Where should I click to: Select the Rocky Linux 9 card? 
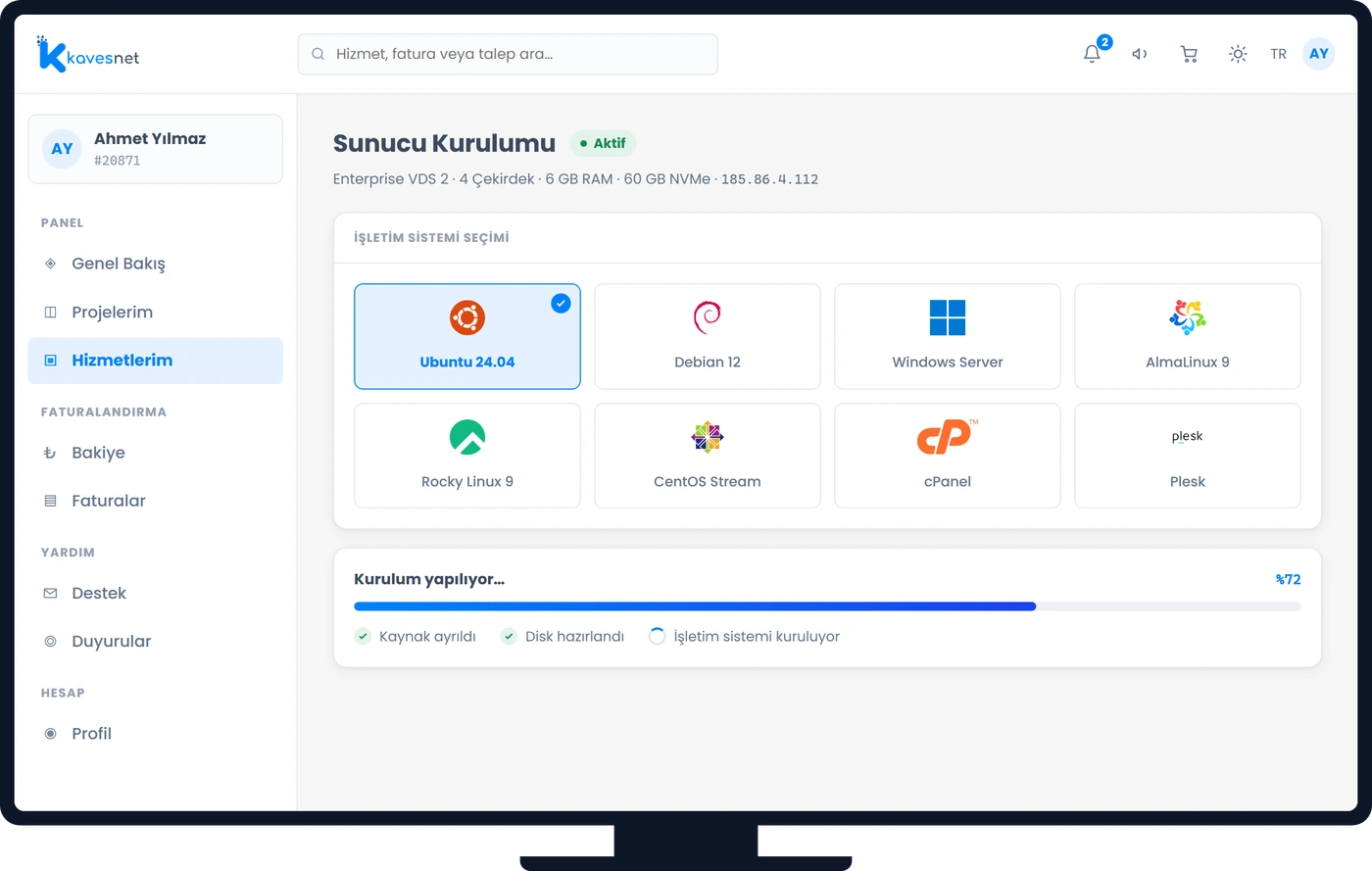coord(467,456)
